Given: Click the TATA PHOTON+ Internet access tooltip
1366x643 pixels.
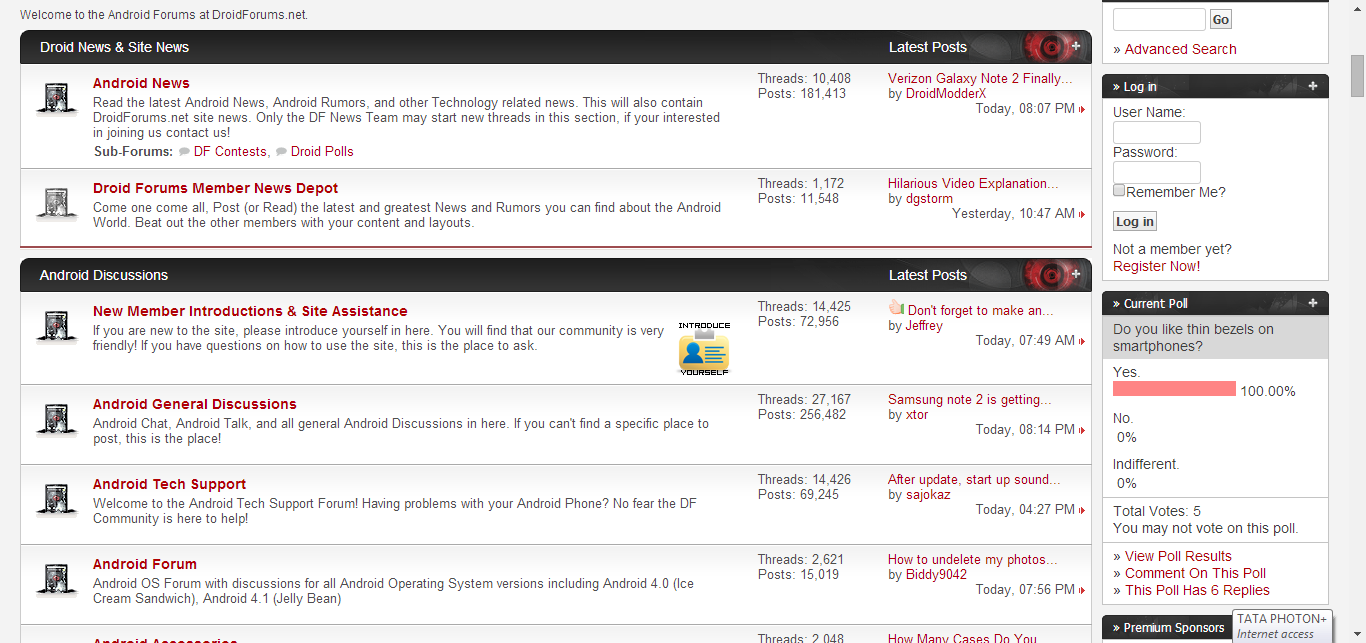Looking at the screenshot, I should [x=1282, y=626].
